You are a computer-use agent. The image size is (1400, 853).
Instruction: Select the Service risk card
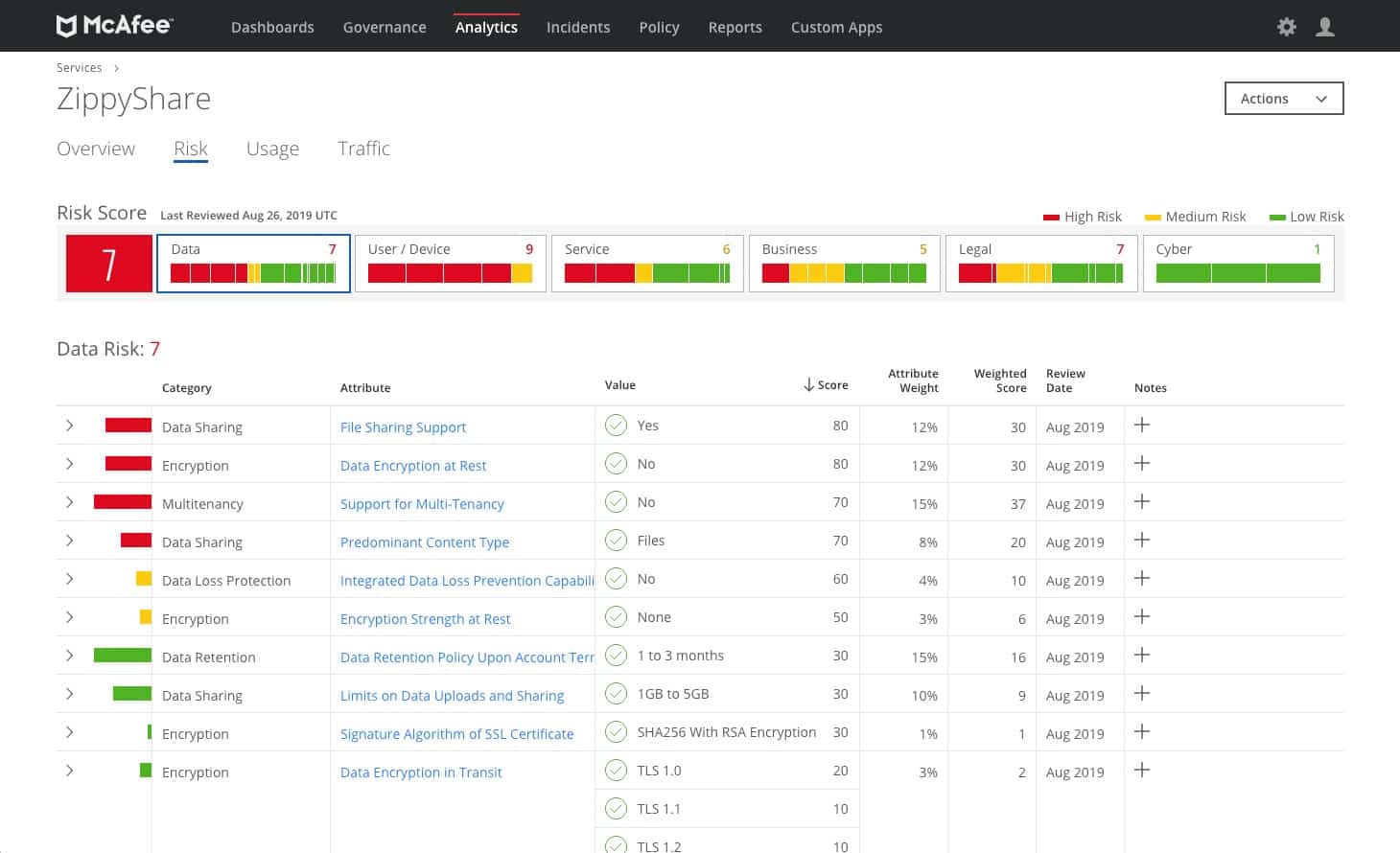coord(647,264)
